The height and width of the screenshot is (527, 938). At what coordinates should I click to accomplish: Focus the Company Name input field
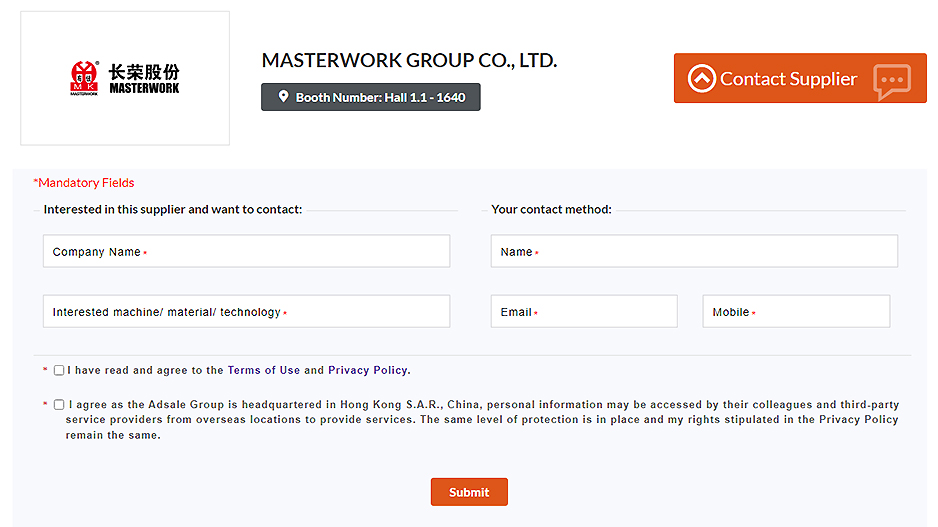pos(246,252)
